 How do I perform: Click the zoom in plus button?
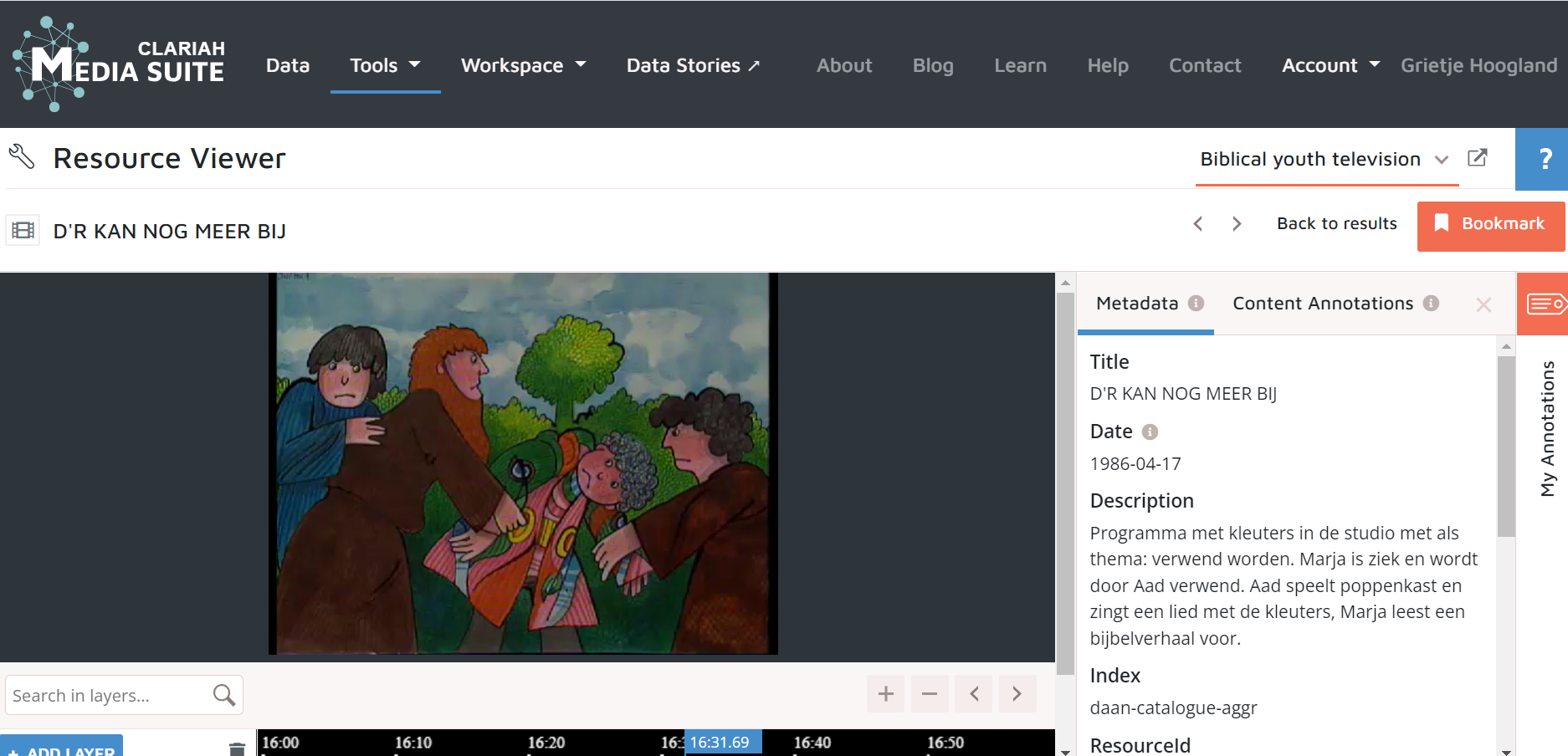point(885,693)
